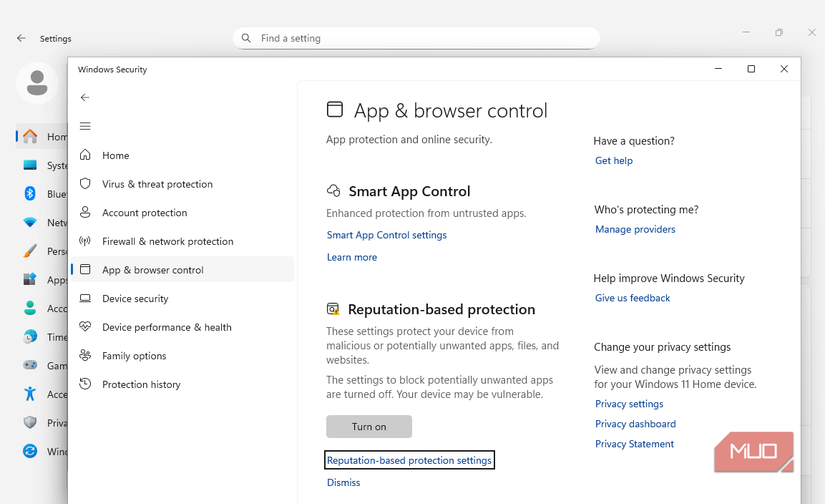
Task: Click the Privacy shield icon in Settings sidebar
Action: tap(30, 422)
